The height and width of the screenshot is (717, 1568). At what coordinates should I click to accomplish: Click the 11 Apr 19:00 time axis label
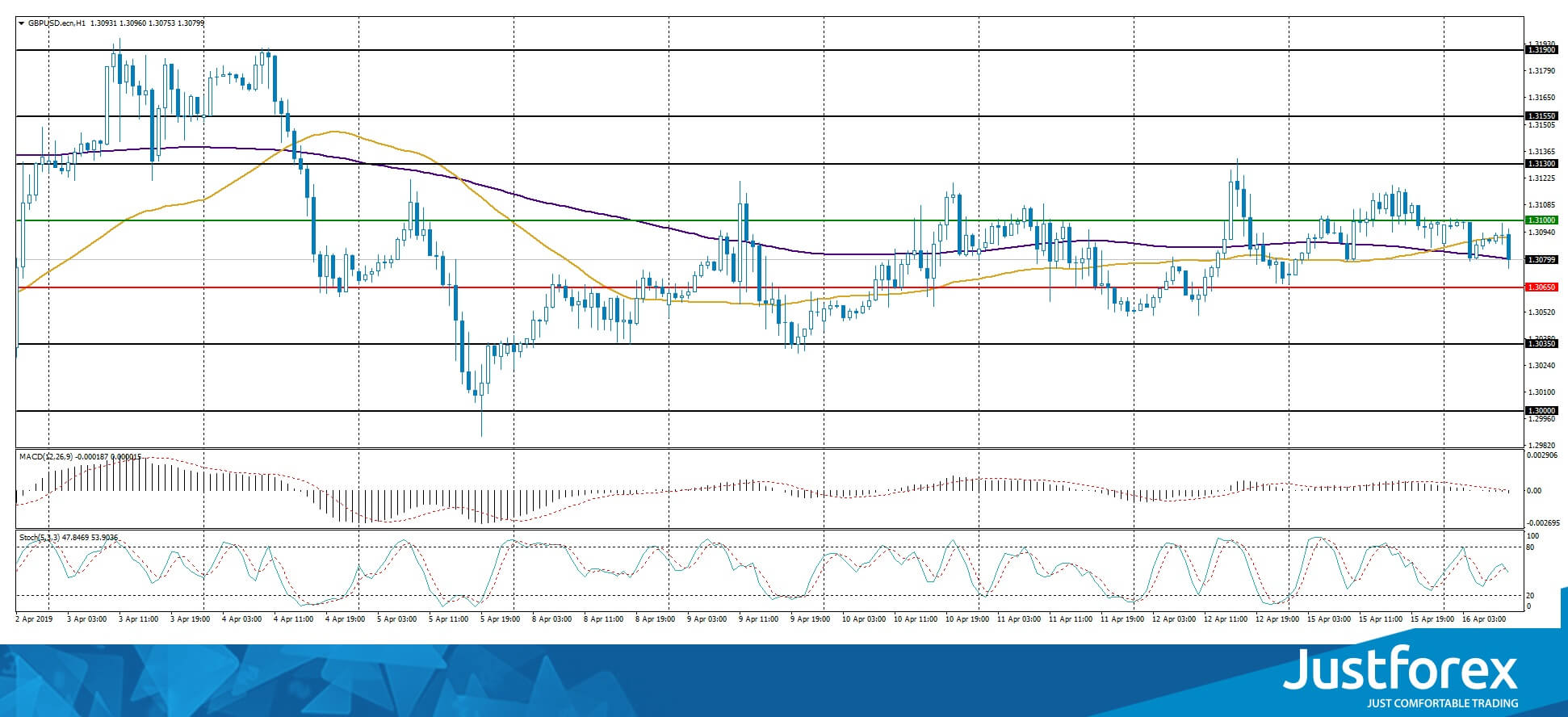[x=1122, y=619]
